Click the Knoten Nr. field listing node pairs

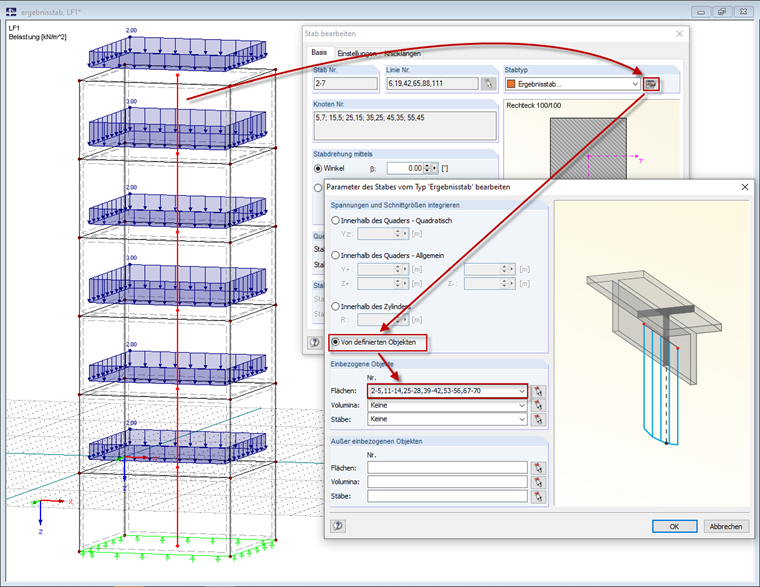point(405,126)
